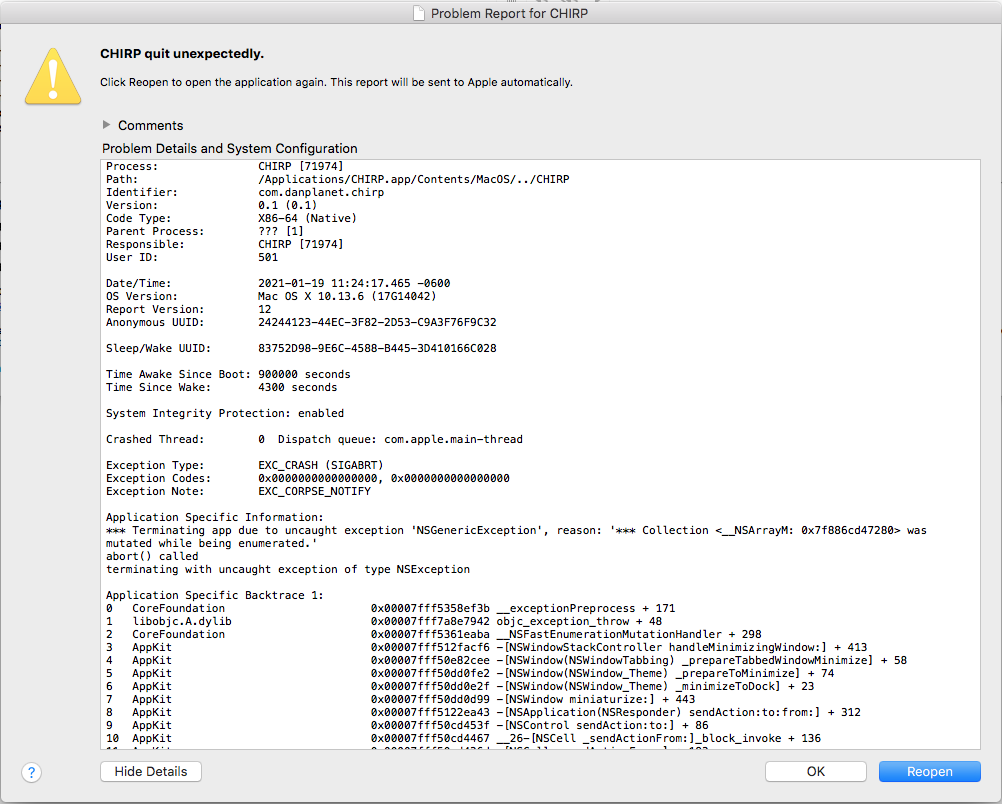Select the version value '0.1 (0.1)'

tap(288, 205)
